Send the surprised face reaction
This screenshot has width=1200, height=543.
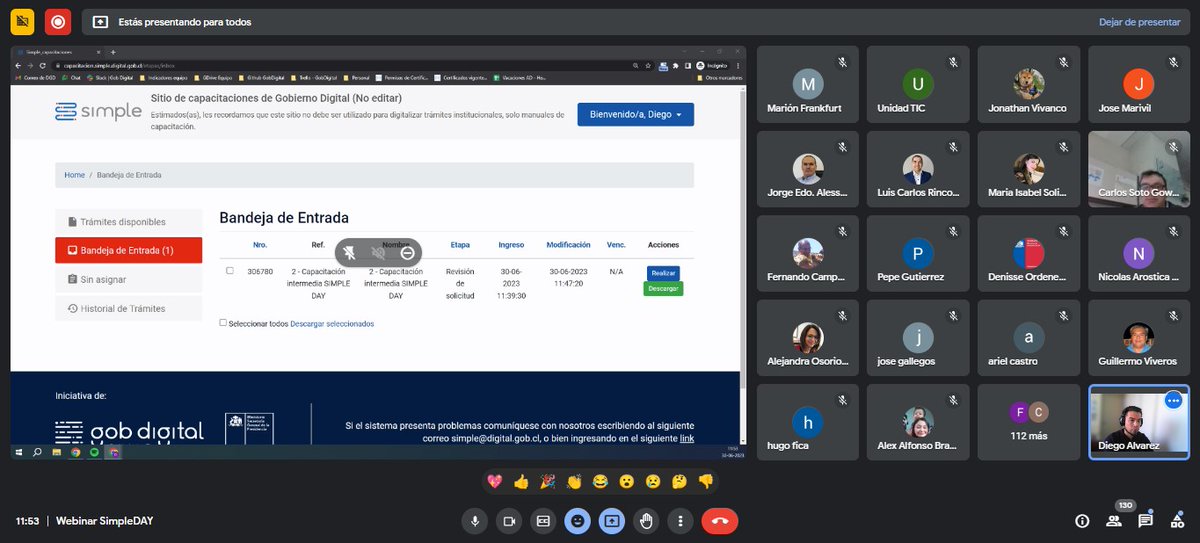[626, 481]
